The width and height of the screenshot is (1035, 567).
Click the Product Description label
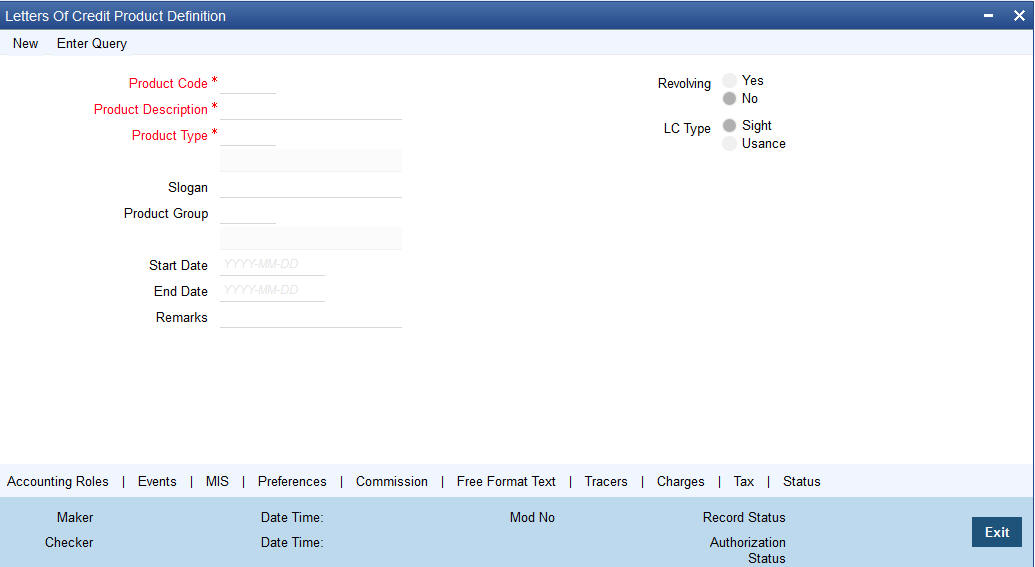[x=150, y=110]
